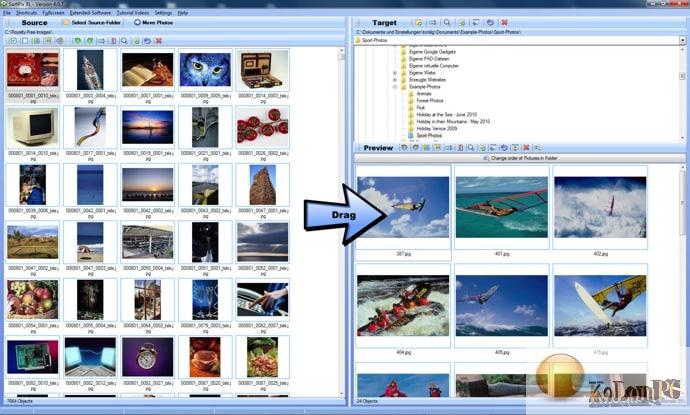Select the Forest-Photos folder in tree
Viewport: 690px width, 415px height.
click(429, 101)
